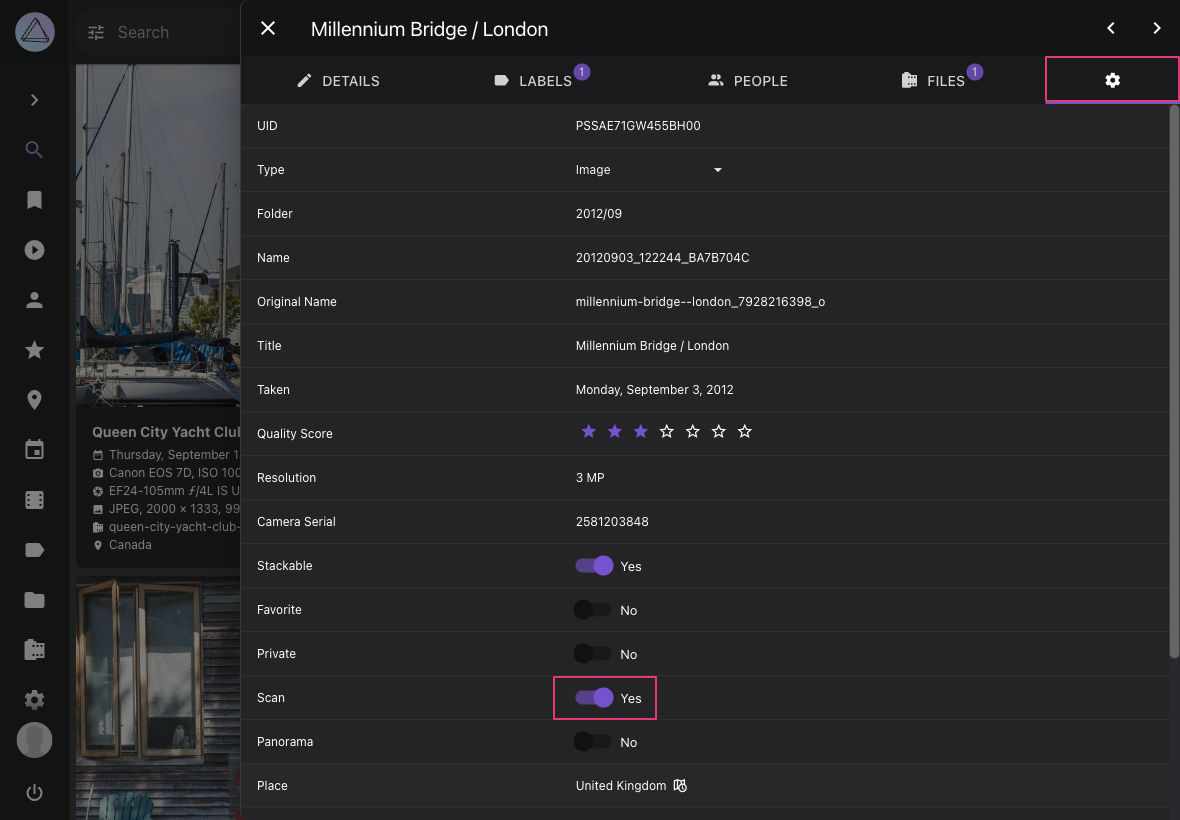Show Favorites via the star sidebar icon
Image resolution: width=1180 pixels, height=820 pixels.
point(34,349)
